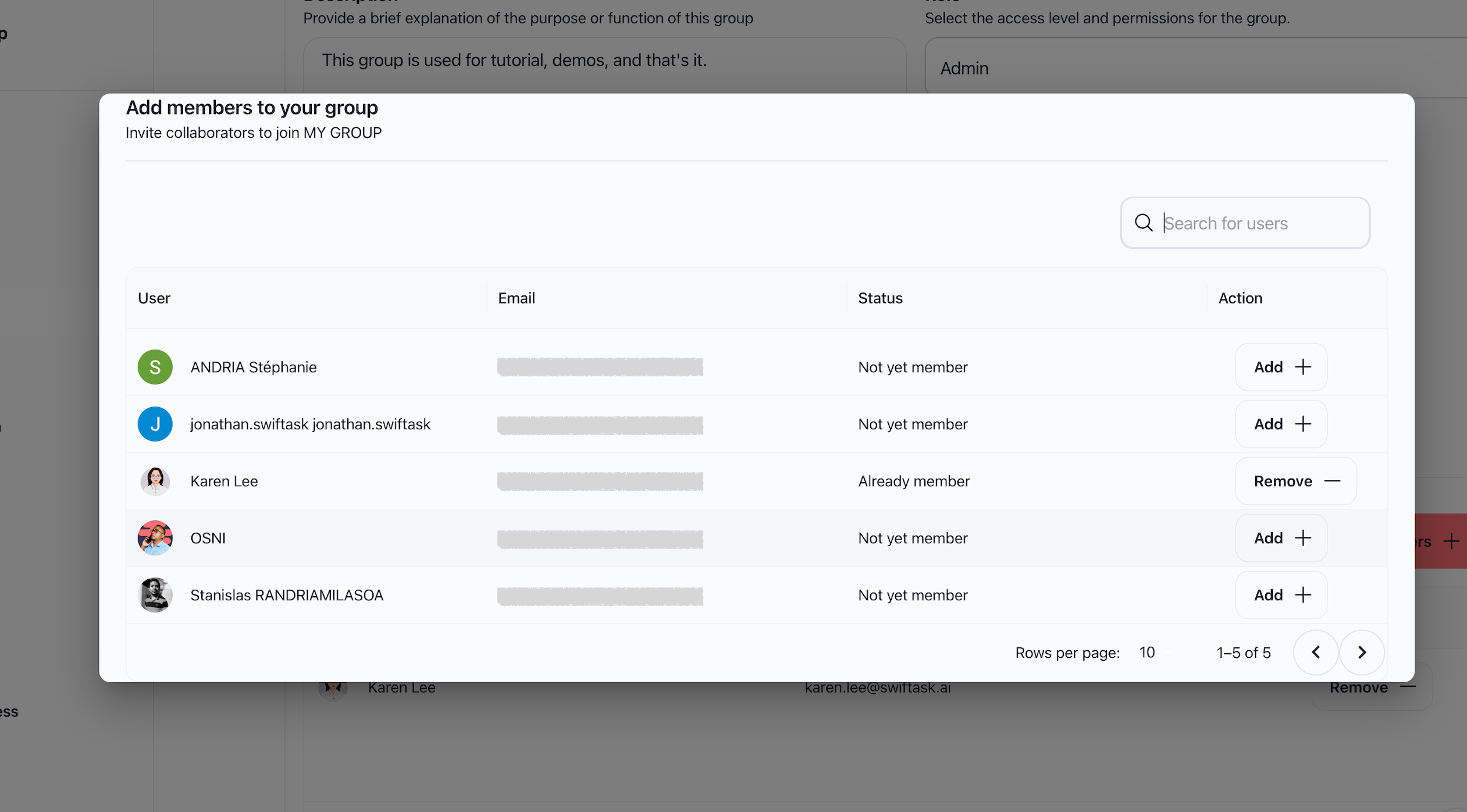This screenshot has width=1467, height=812.
Task: Click the 1–5 of 5 pagination label
Action: tap(1244, 653)
